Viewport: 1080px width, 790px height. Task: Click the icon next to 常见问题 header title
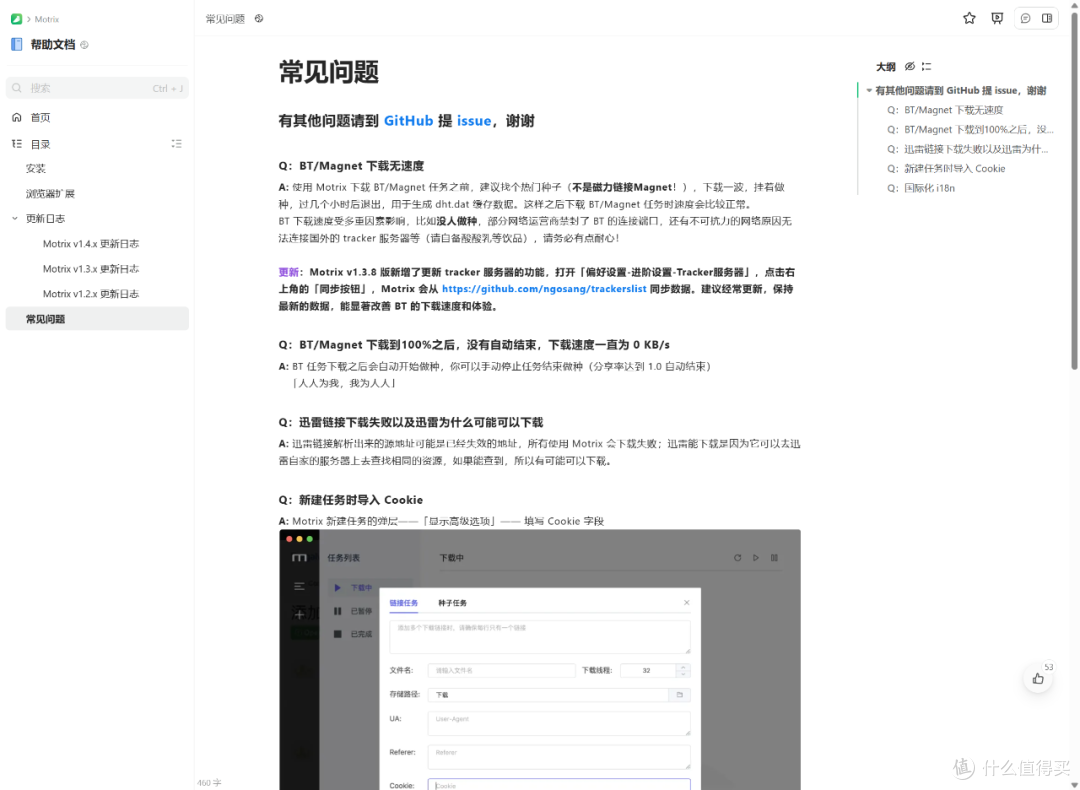pyautogui.click(x=259, y=19)
